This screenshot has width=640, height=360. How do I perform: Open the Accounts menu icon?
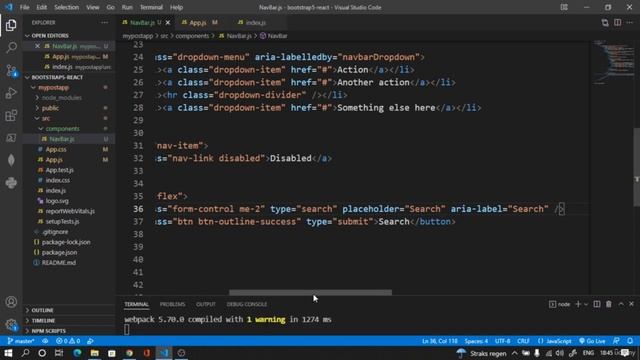(x=11, y=302)
